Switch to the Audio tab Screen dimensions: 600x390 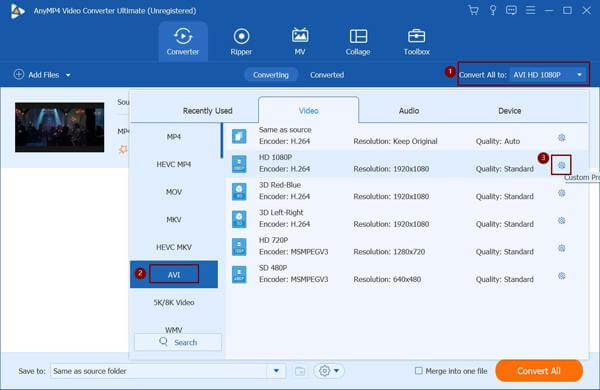(409, 111)
